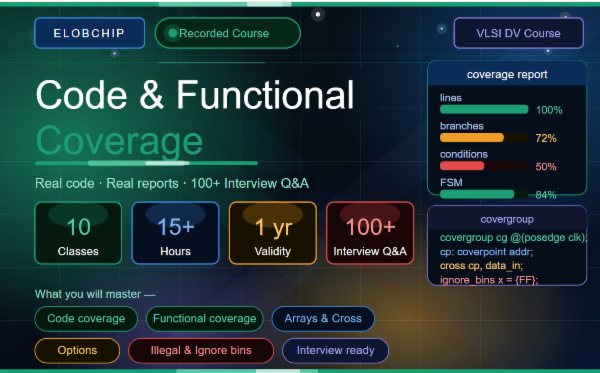Image resolution: width=600 pixels, height=373 pixels.
Task: Click the covergroup panel header
Action: 507,219
